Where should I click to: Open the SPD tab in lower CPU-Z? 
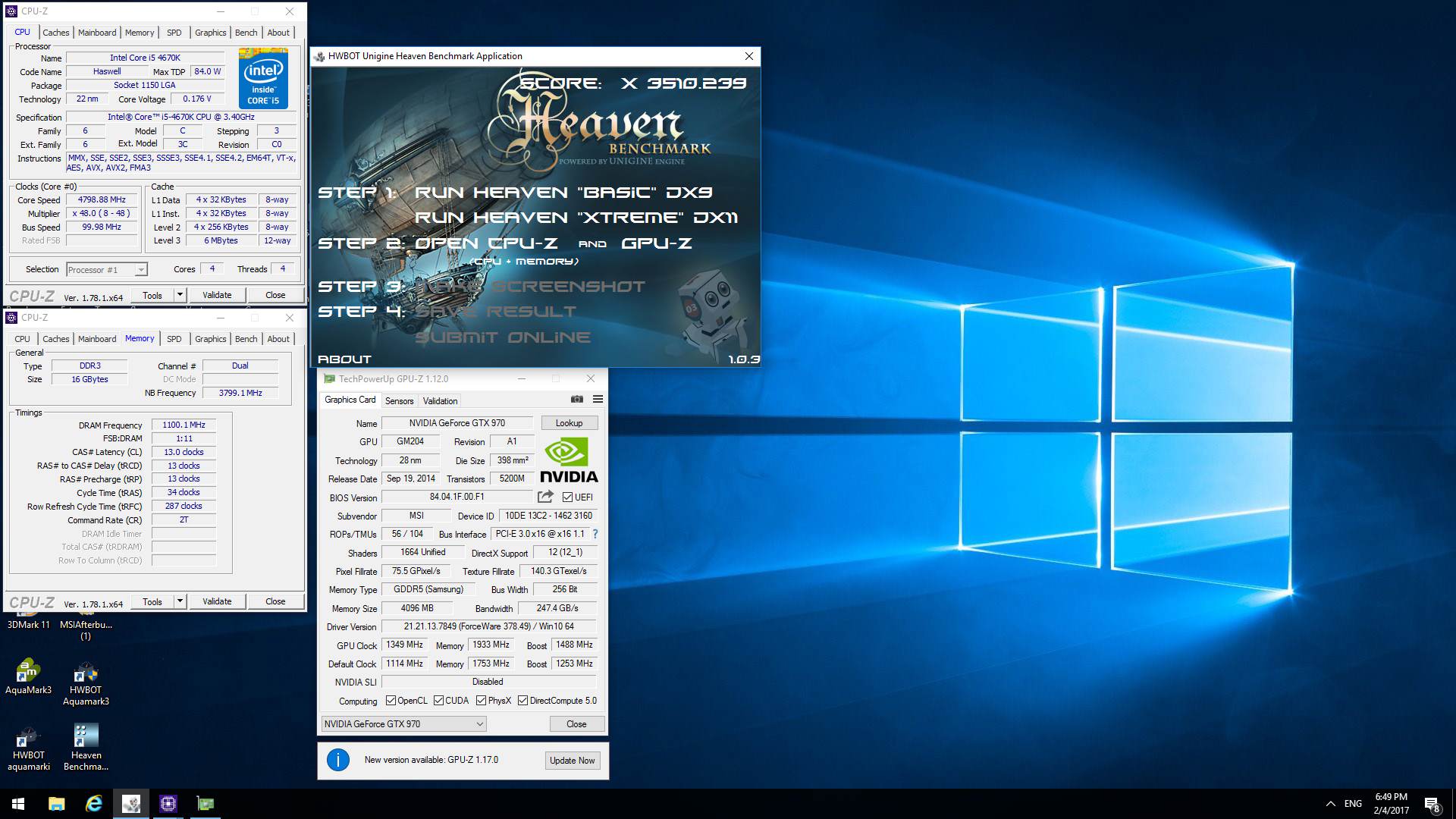(x=174, y=339)
